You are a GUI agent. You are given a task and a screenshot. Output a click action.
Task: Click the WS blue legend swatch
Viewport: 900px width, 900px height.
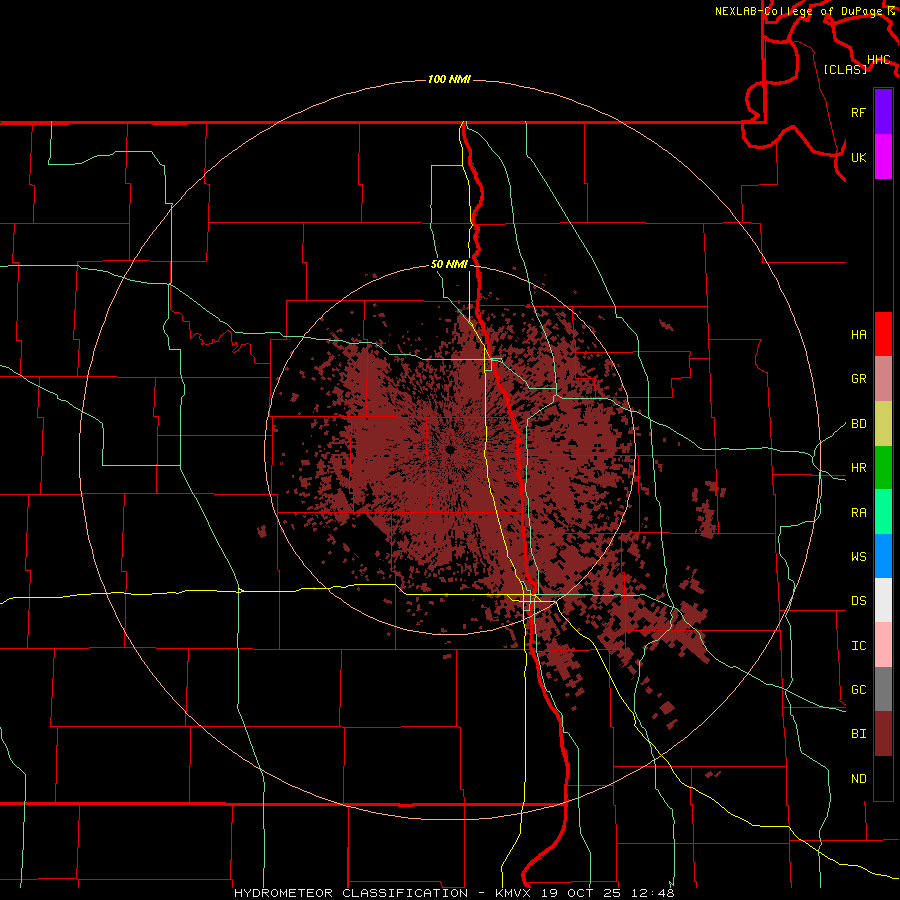(883, 556)
